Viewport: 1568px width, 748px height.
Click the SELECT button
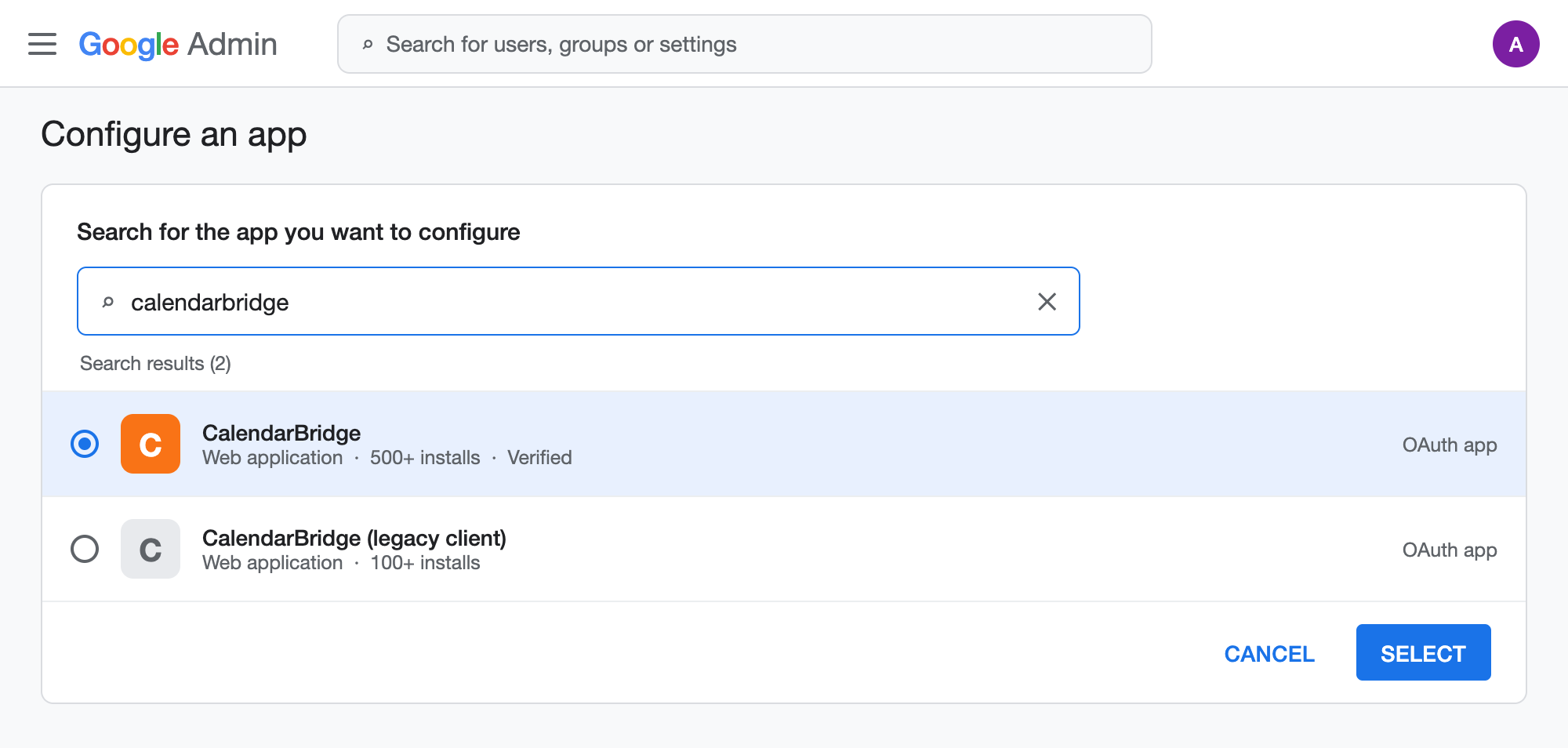[x=1423, y=652]
